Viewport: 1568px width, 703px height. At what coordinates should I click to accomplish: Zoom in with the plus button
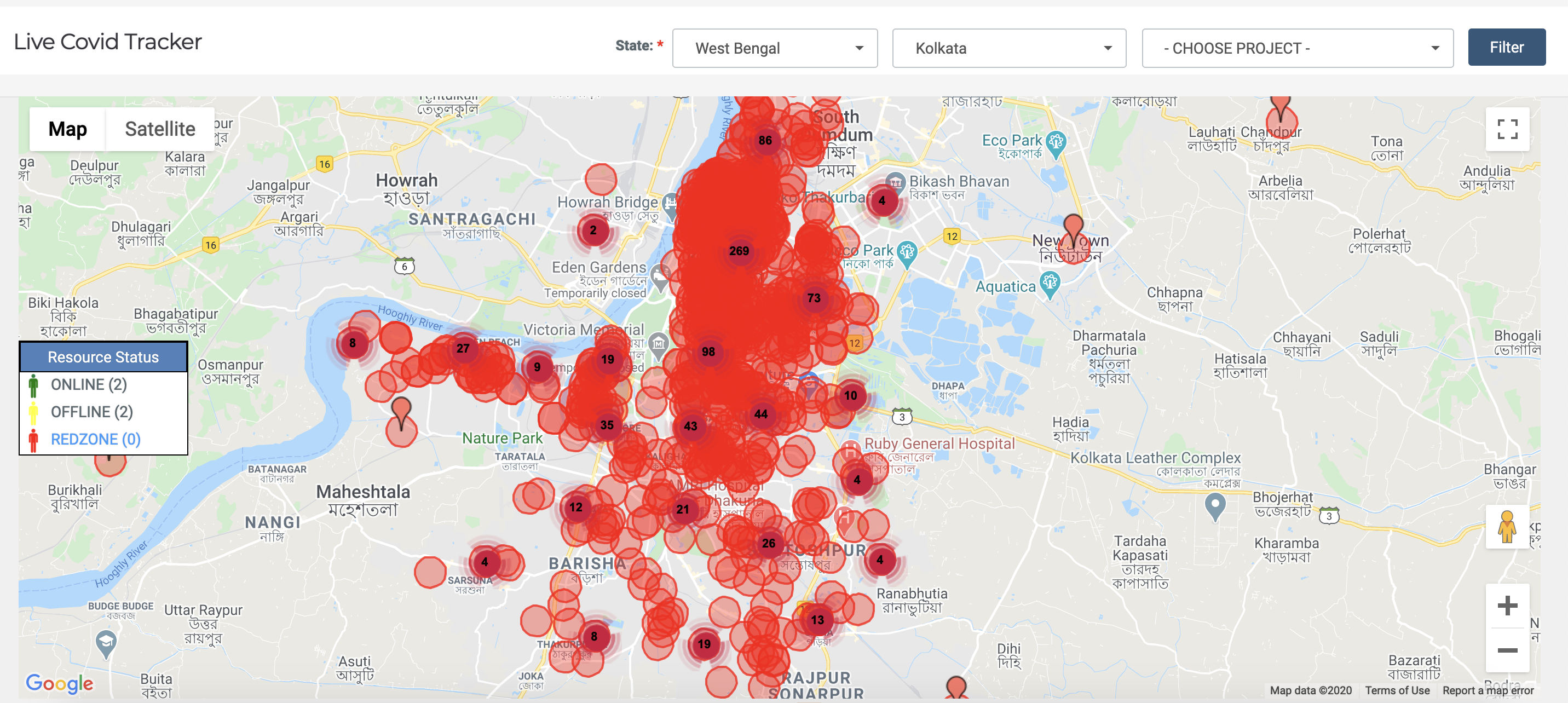1507,606
